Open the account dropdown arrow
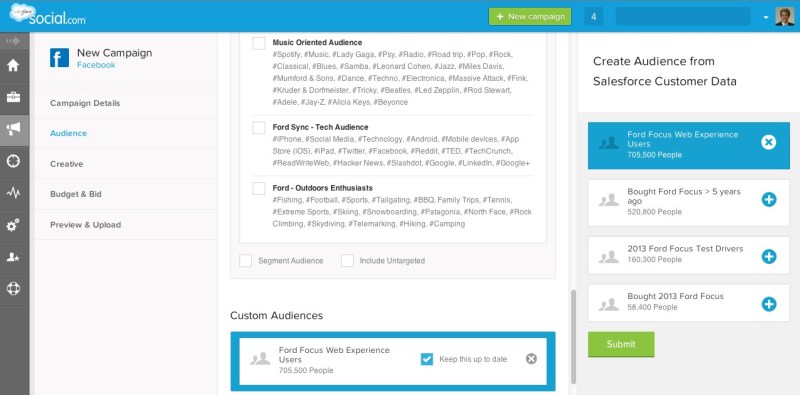This screenshot has height=395, width=800. (x=766, y=17)
